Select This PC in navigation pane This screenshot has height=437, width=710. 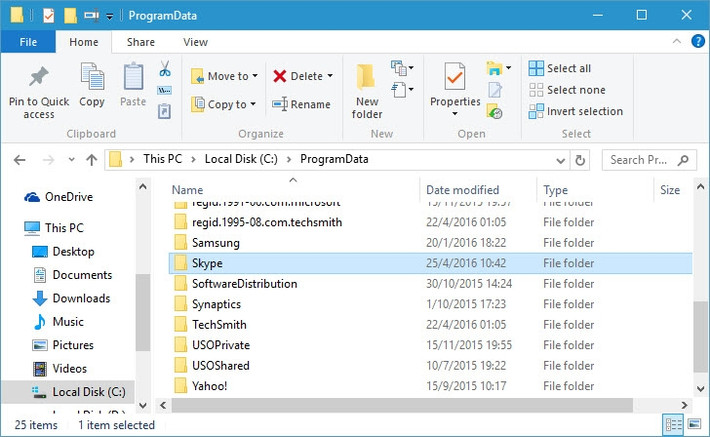[54, 228]
